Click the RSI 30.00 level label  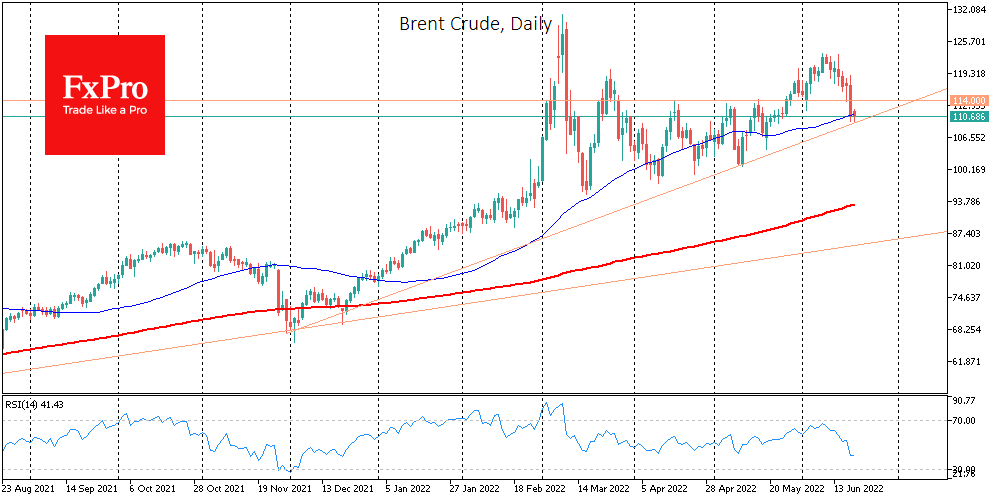point(964,468)
